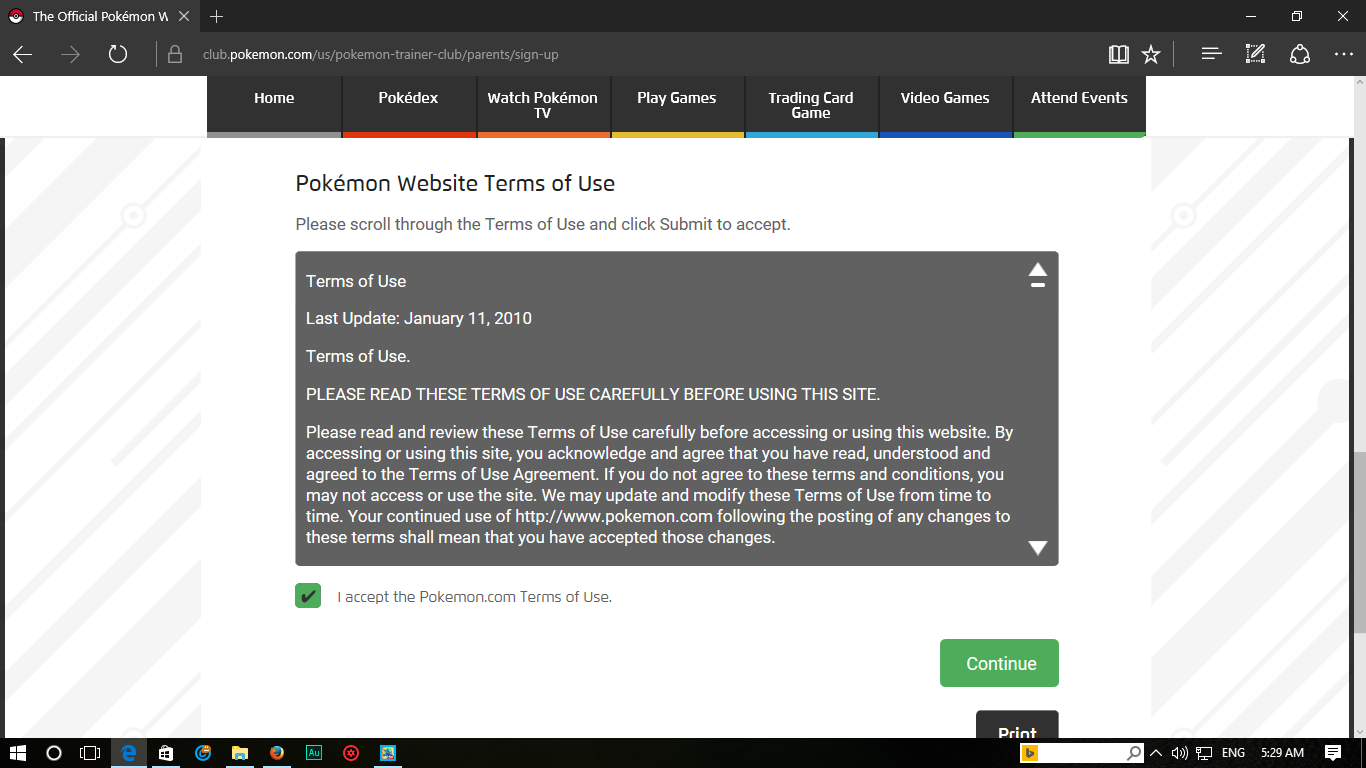Uncheck the accept Terms of Use checkbox
1366x768 pixels.
(x=308, y=596)
